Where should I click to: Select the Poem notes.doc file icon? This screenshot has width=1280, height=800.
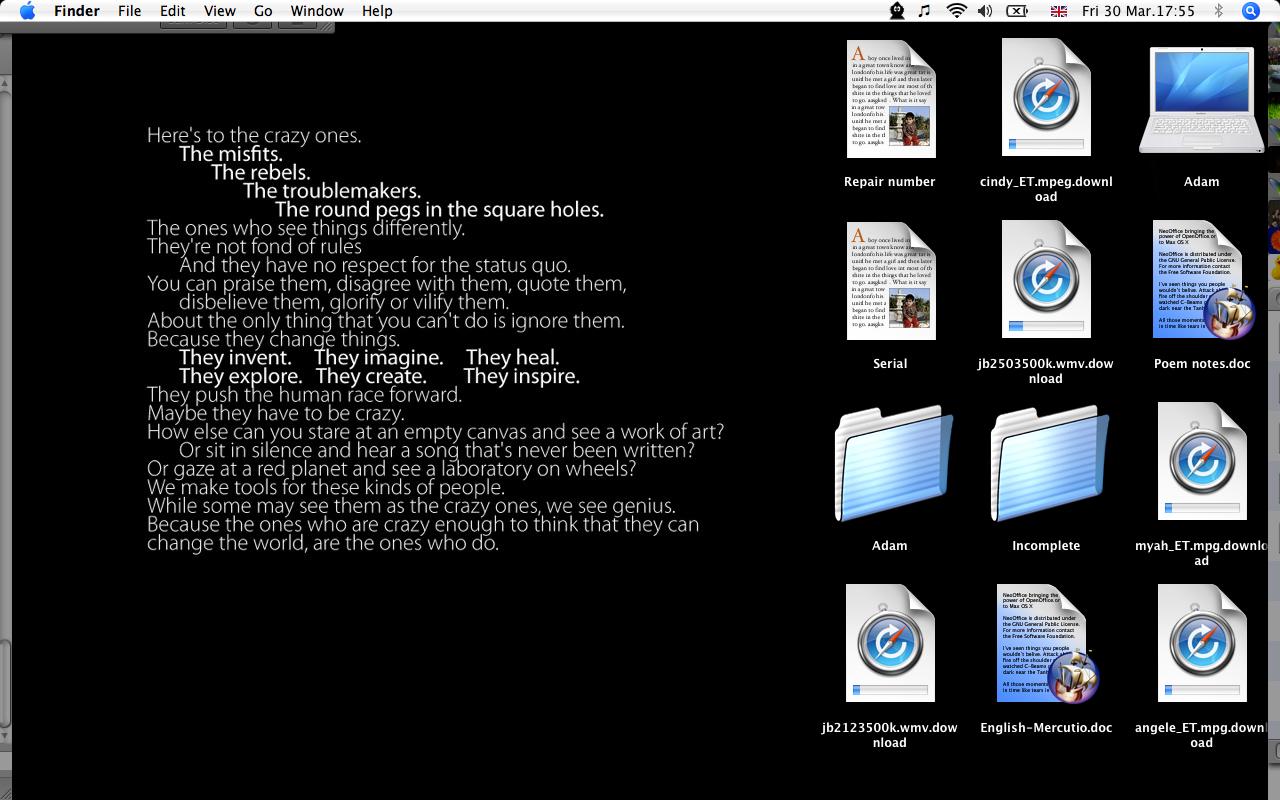point(1202,280)
